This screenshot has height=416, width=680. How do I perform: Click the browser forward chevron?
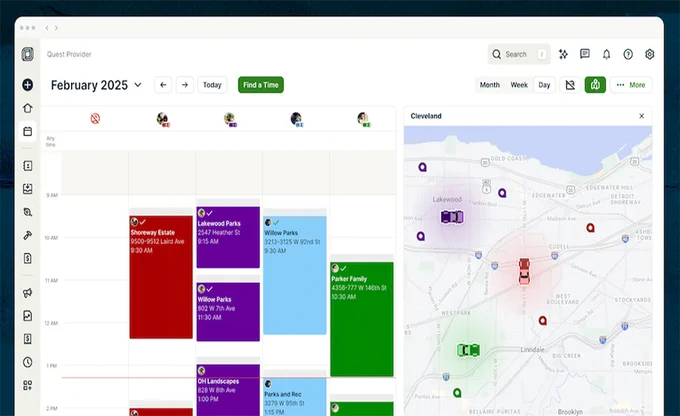[56, 28]
